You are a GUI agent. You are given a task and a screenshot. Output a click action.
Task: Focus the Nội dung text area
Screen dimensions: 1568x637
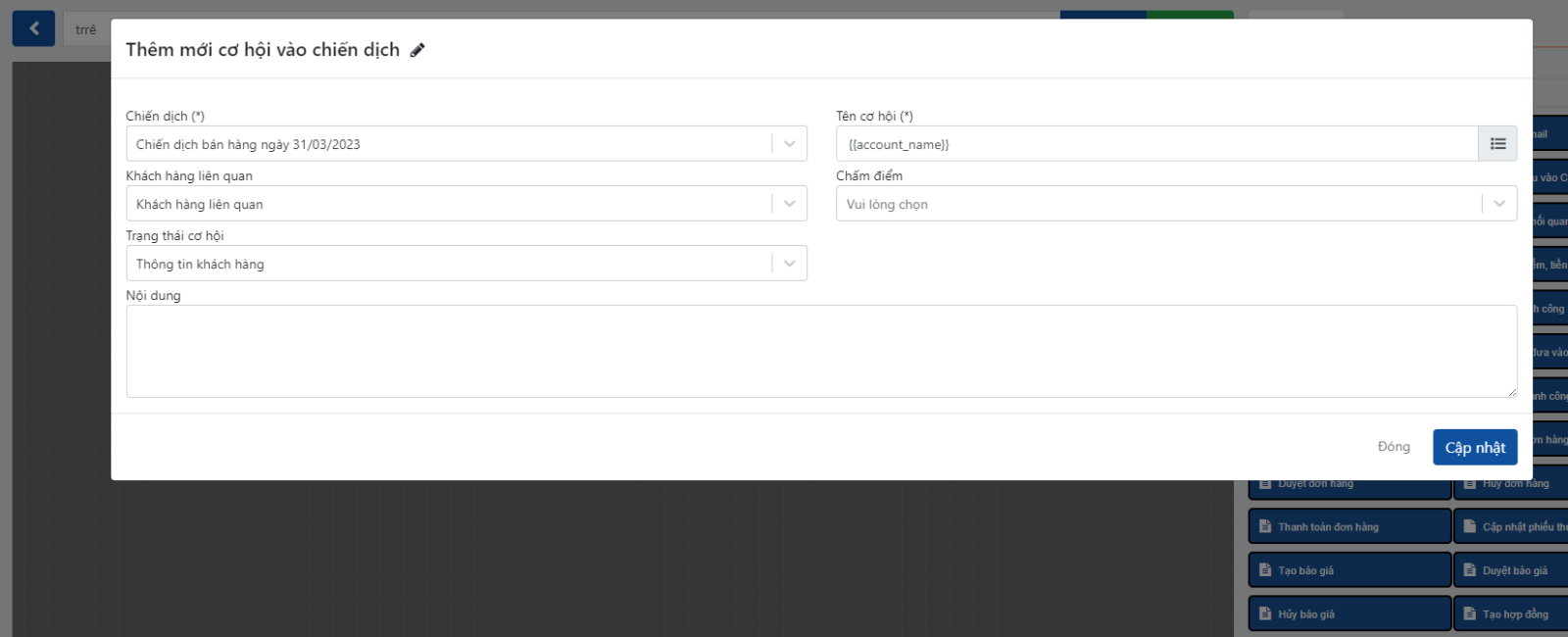point(821,351)
